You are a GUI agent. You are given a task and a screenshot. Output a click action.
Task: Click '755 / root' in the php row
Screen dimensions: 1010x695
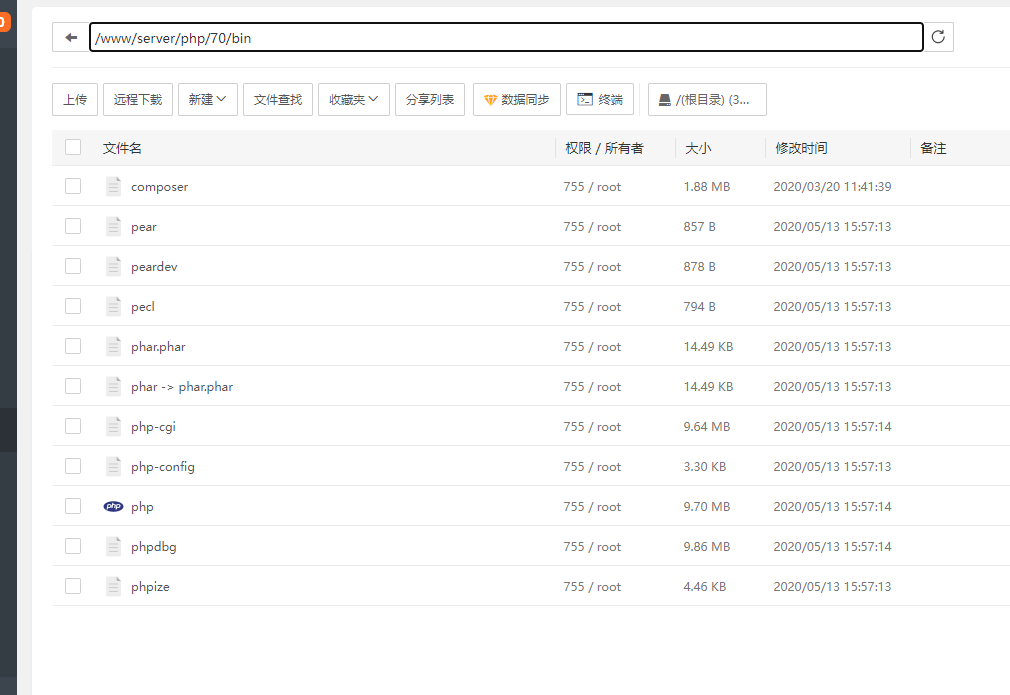tap(592, 507)
